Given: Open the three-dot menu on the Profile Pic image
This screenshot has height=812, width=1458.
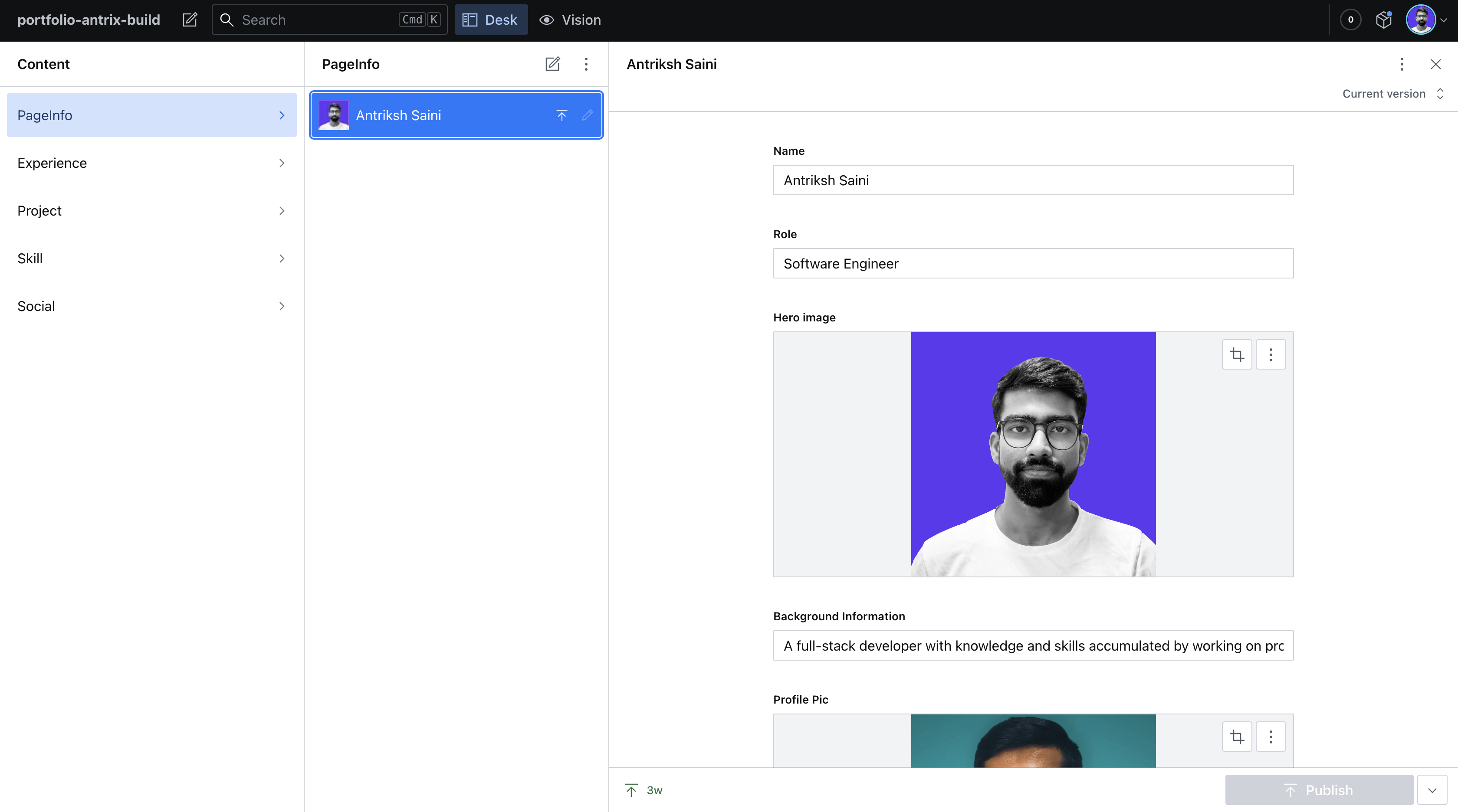Looking at the screenshot, I should pos(1271,736).
